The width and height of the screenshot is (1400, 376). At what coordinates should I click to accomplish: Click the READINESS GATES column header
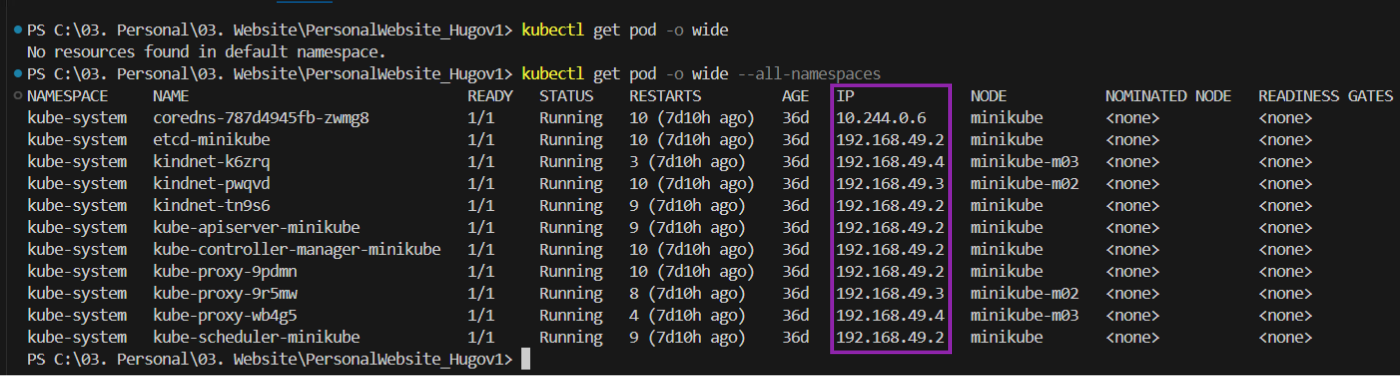point(1325,96)
